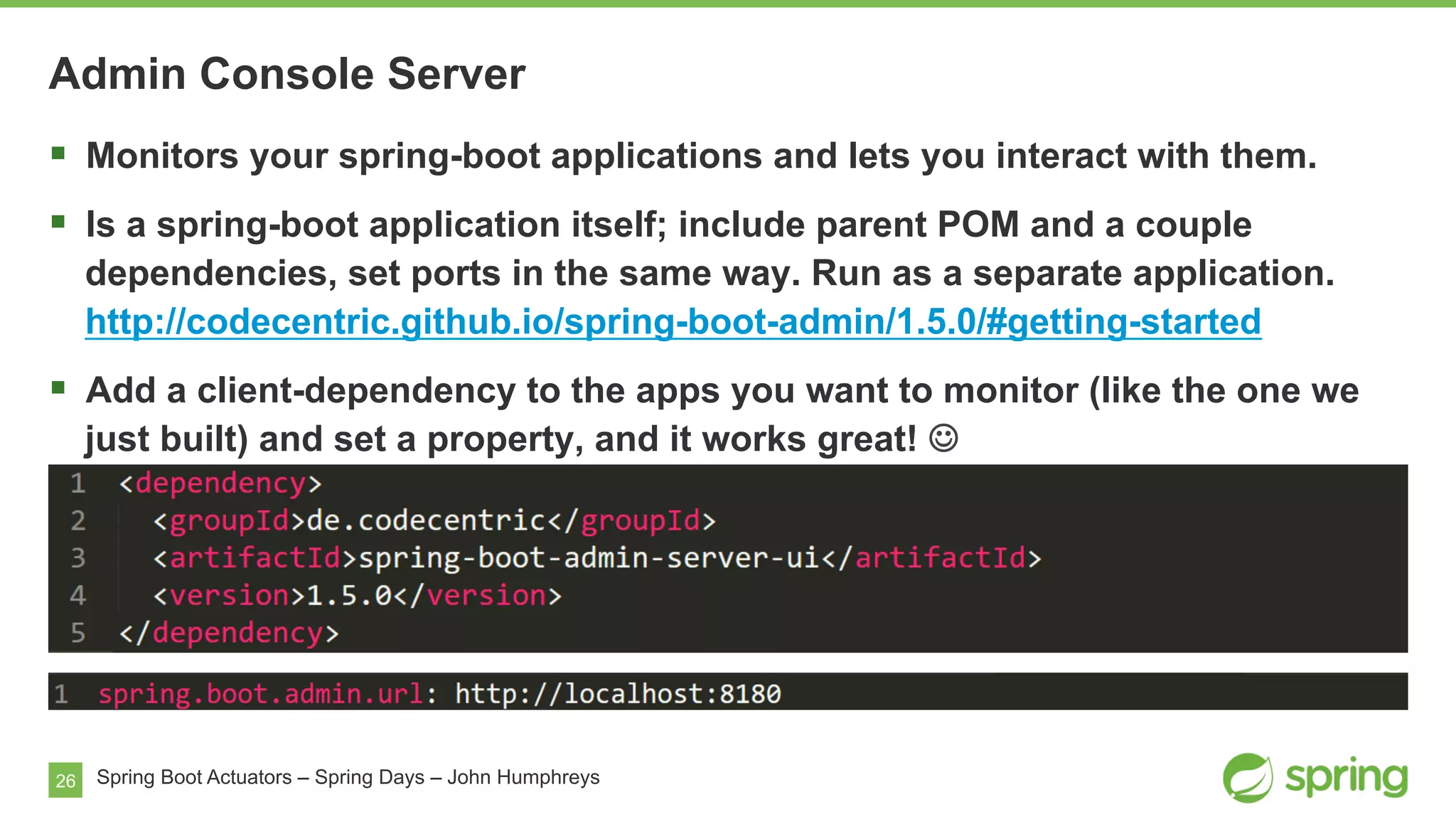1456x819 pixels.
Task: Click line number 3 in code gutter
Action: click(x=77, y=557)
